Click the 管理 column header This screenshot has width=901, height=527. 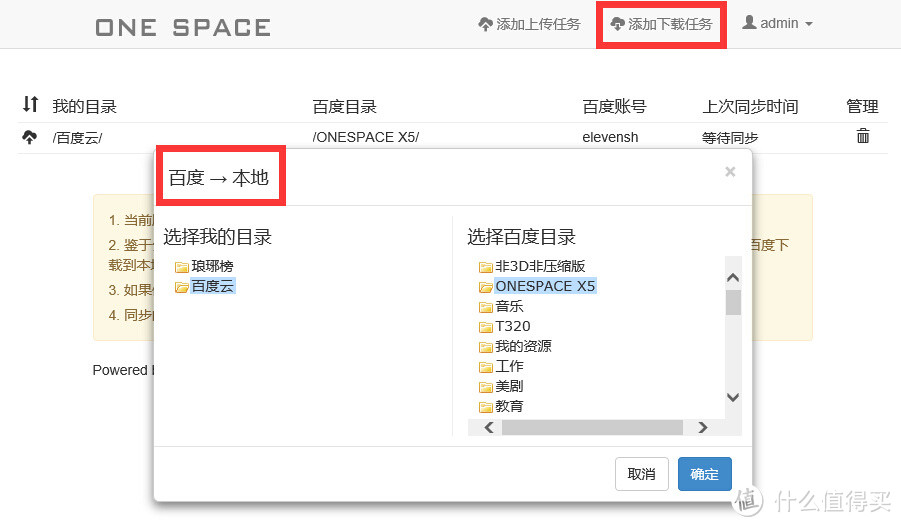point(862,106)
